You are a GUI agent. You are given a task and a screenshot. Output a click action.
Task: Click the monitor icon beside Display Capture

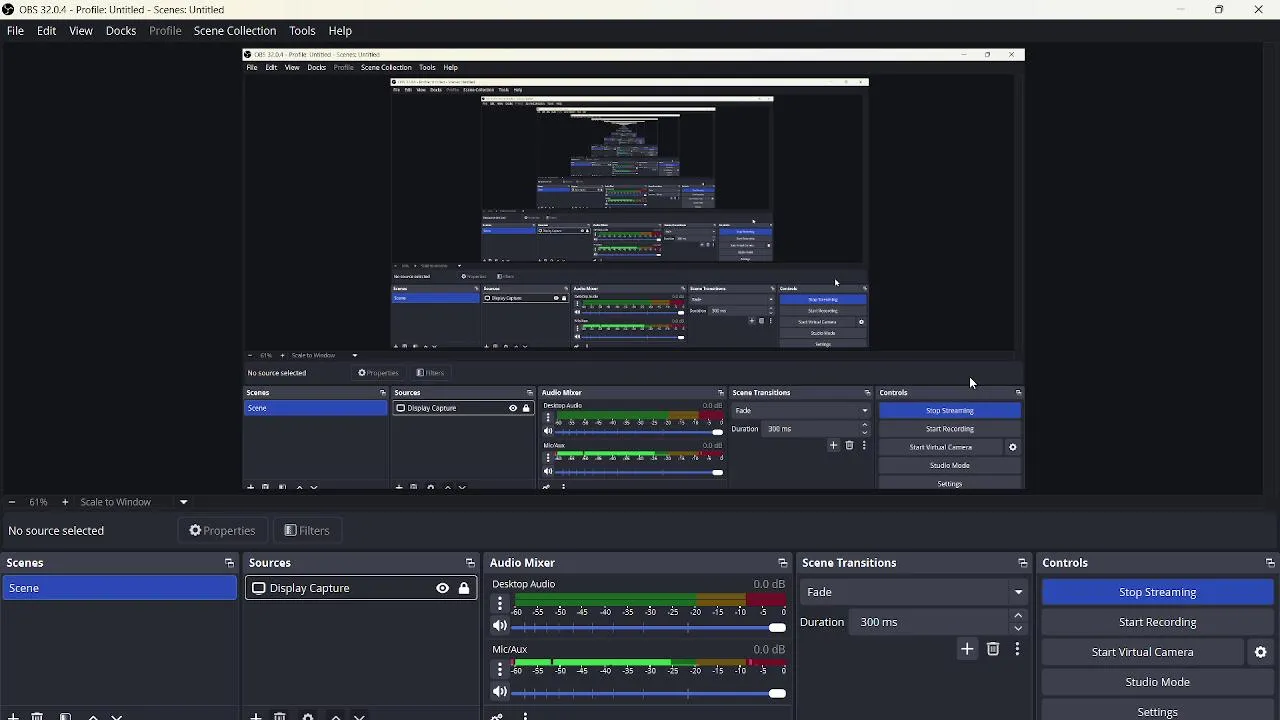(x=259, y=588)
